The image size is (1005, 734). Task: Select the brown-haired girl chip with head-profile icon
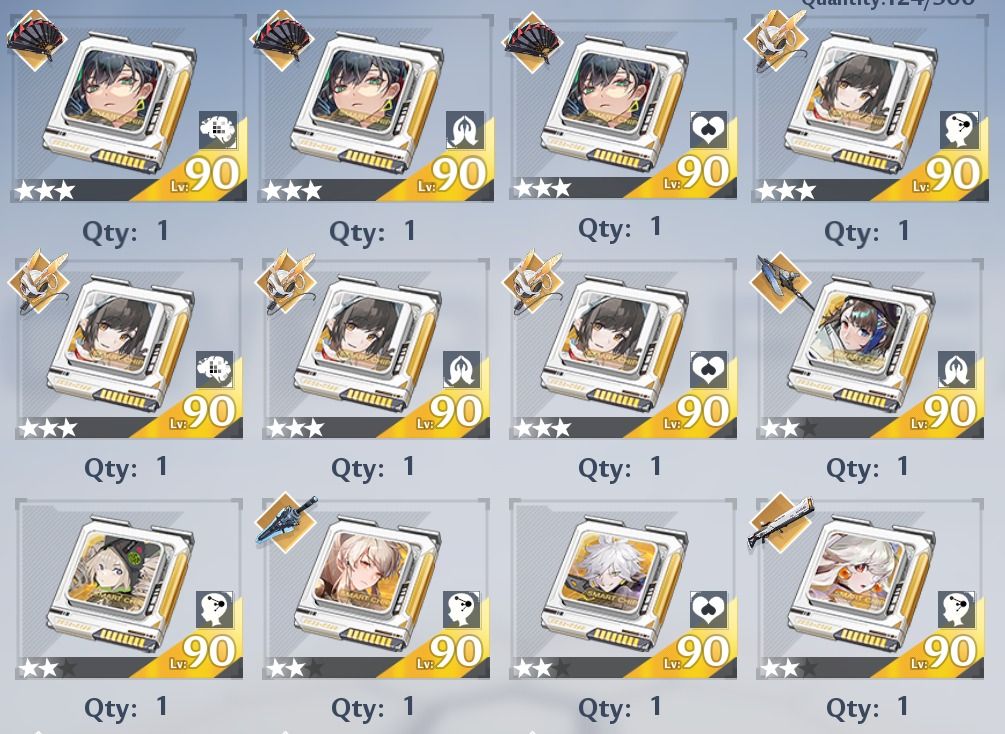[870, 109]
